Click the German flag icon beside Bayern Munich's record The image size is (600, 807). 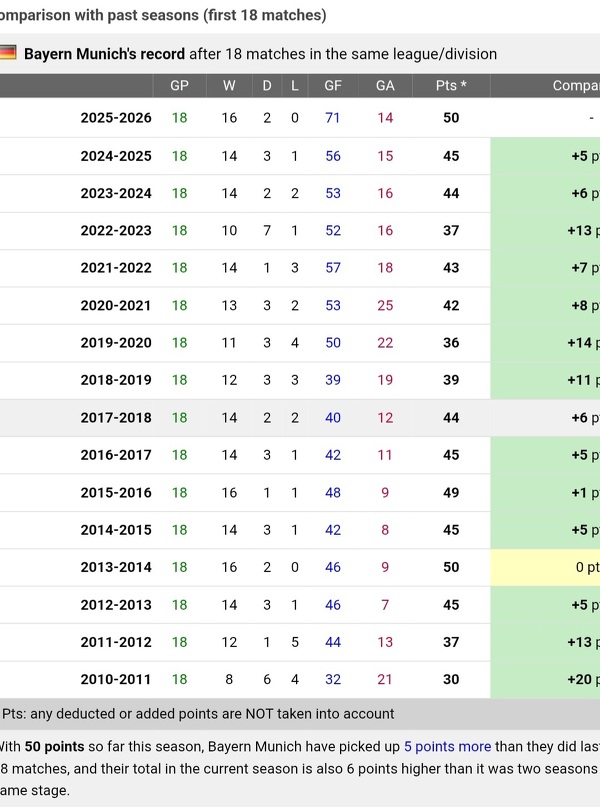(x=8, y=53)
